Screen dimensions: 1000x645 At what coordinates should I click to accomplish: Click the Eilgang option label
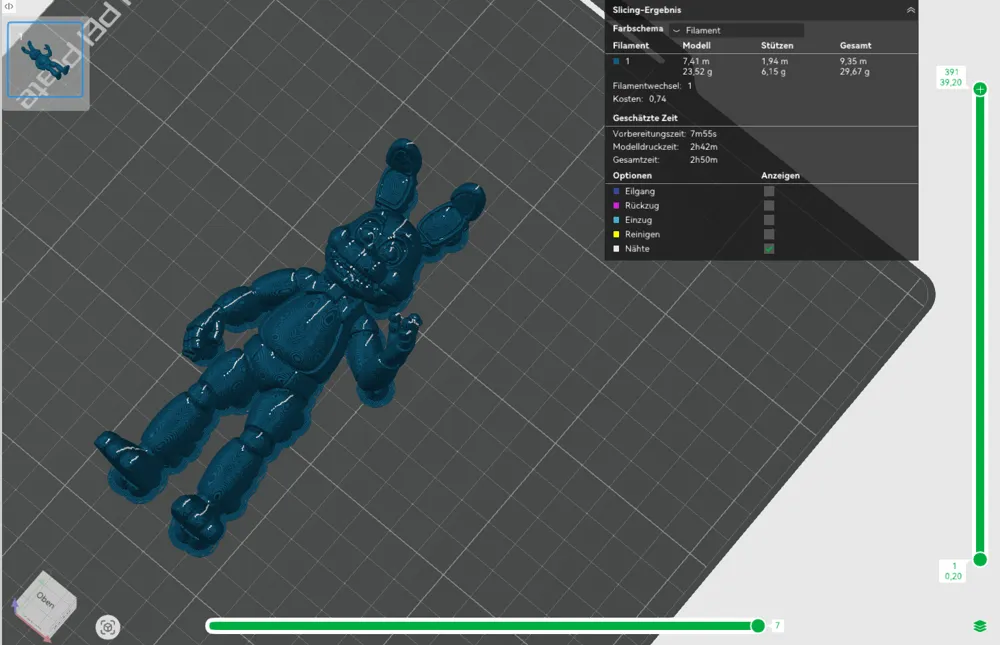click(640, 191)
